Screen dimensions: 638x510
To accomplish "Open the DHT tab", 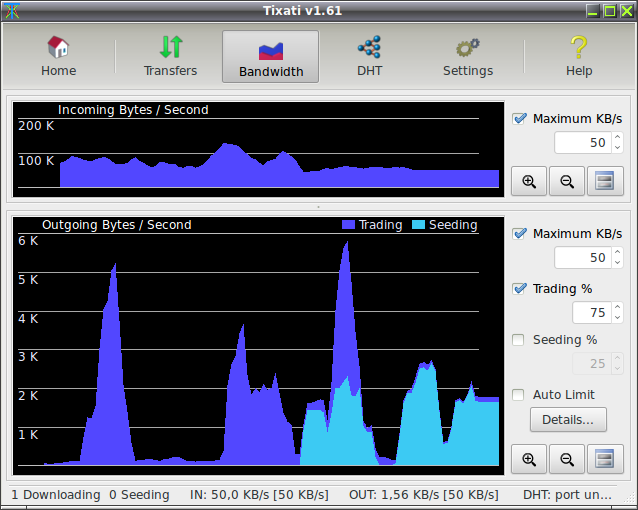I will tap(369, 56).
